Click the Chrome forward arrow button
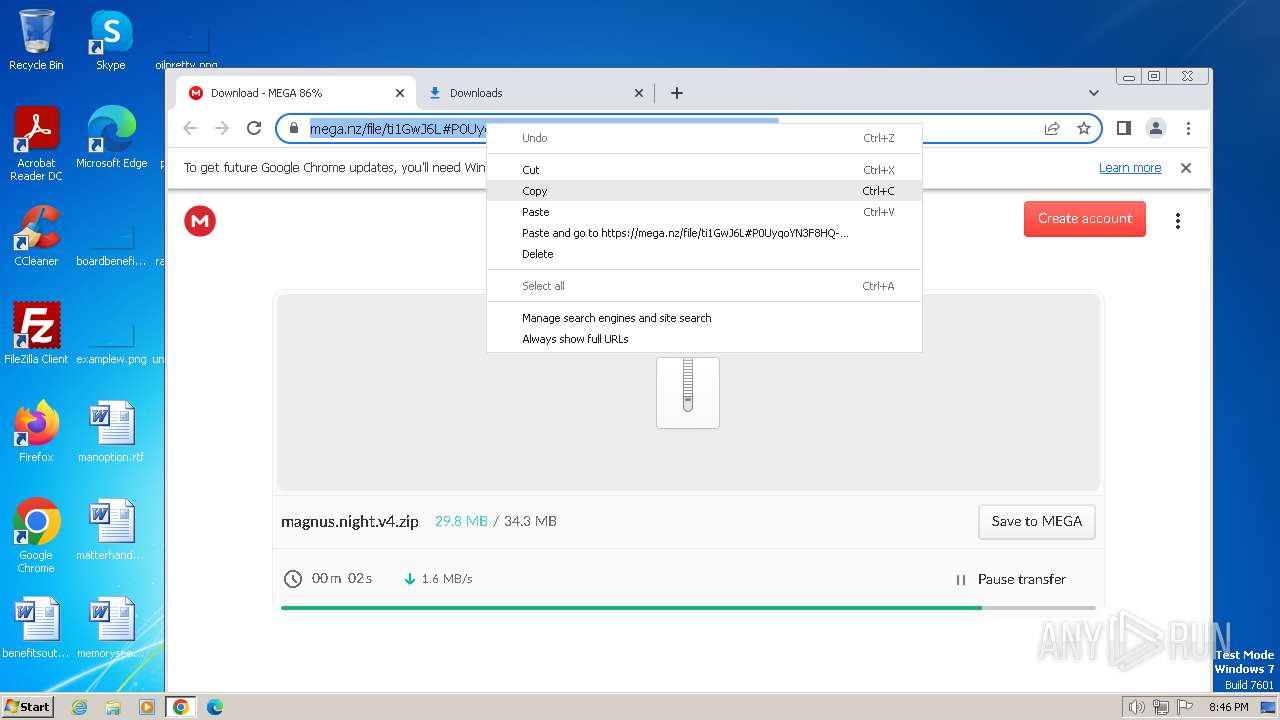The width and height of the screenshot is (1280, 720). [222, 128]
